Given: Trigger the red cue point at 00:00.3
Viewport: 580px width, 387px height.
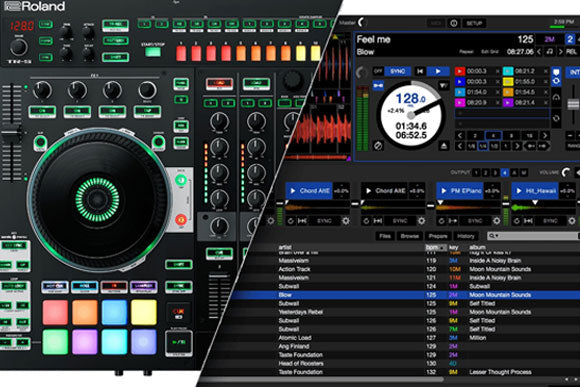Looking at the screenshot, I should (x=460, y=71).
